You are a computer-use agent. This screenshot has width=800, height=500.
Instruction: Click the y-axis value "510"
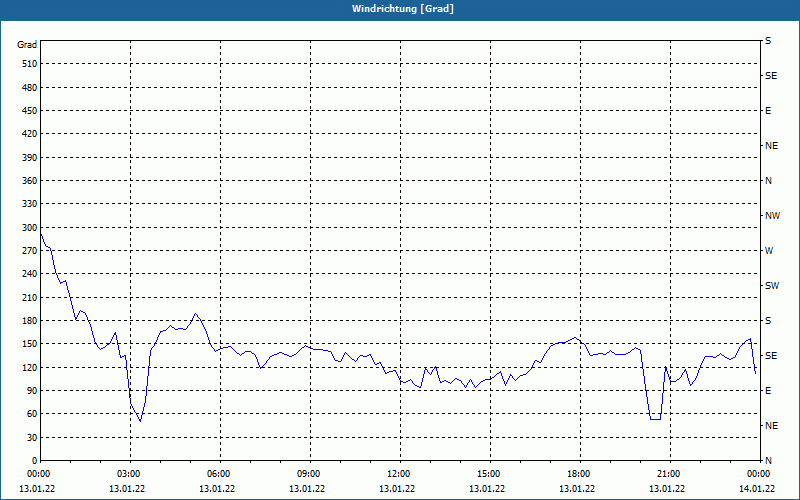coord(30,64)
